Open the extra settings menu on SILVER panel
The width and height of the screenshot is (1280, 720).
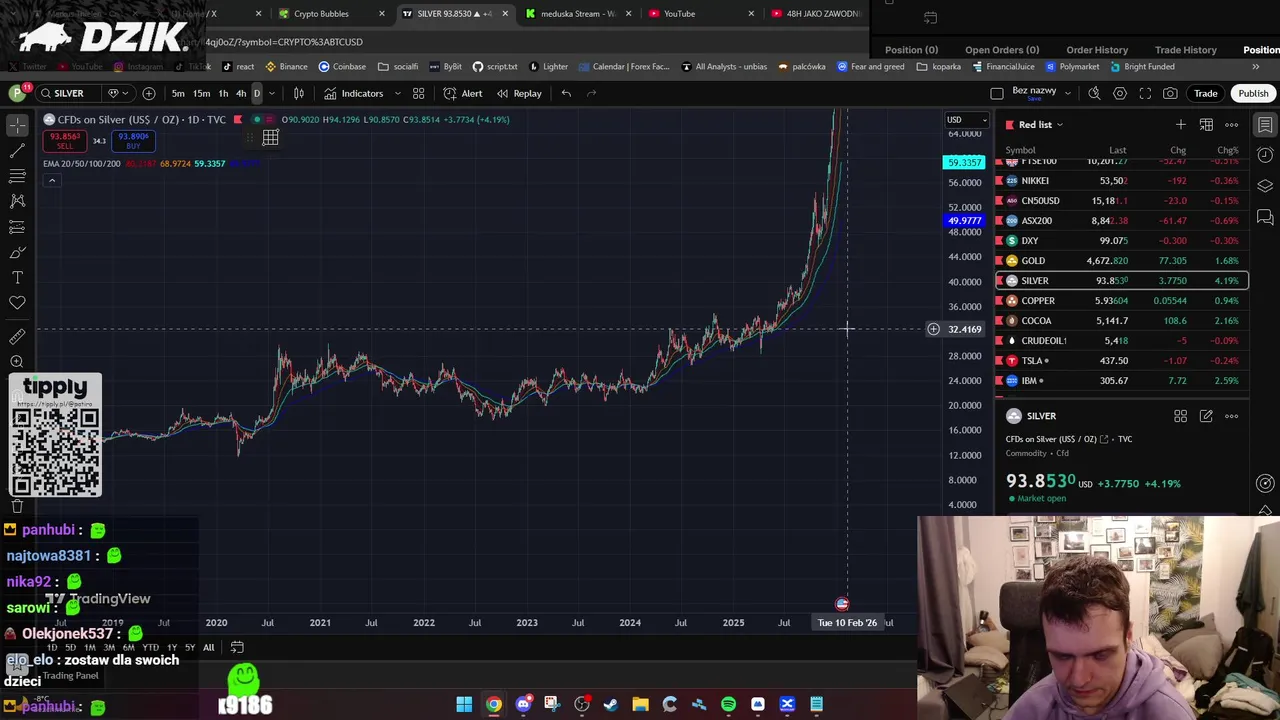pyautogui.click(x=1232, y=416)
